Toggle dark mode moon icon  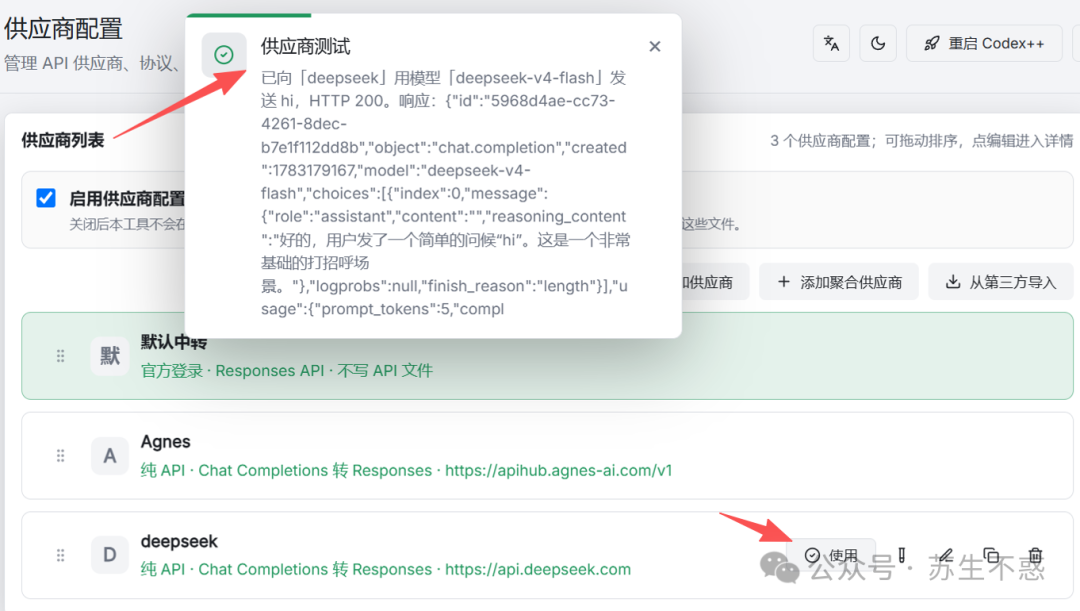(878, 43)
